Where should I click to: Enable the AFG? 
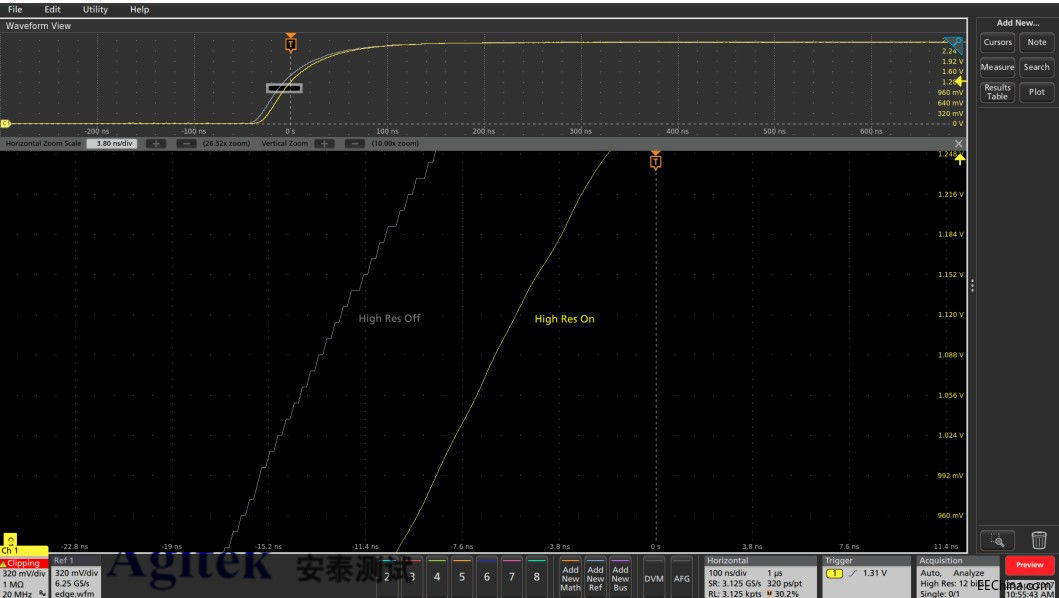[x=681, y=578]
